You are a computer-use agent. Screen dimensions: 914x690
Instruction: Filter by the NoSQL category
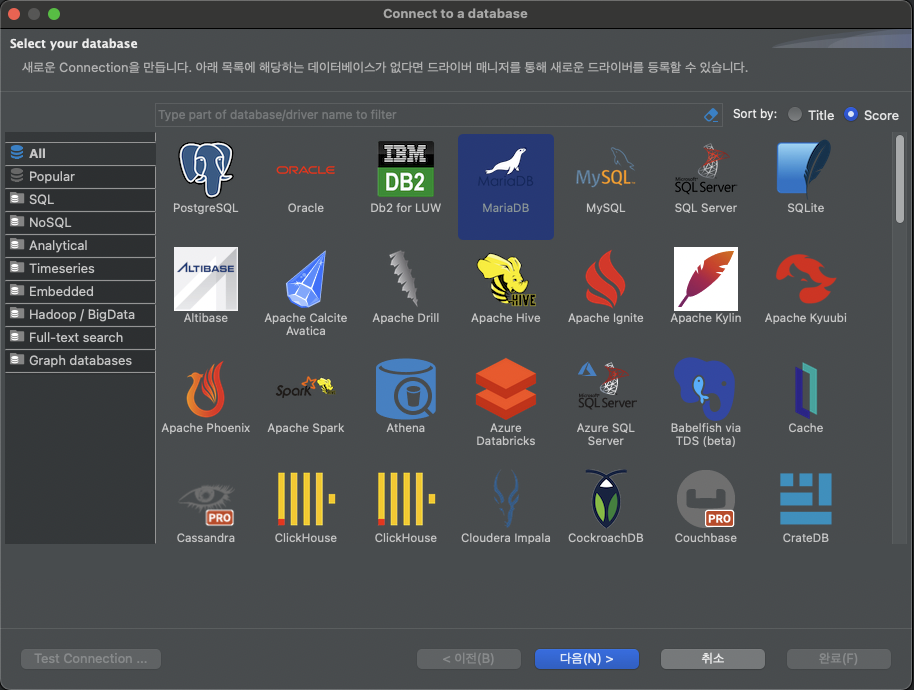(x=80, y=222)
